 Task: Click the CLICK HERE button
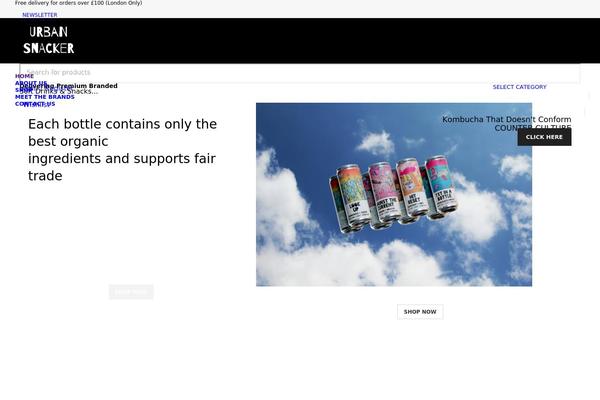tap(544, 137)
